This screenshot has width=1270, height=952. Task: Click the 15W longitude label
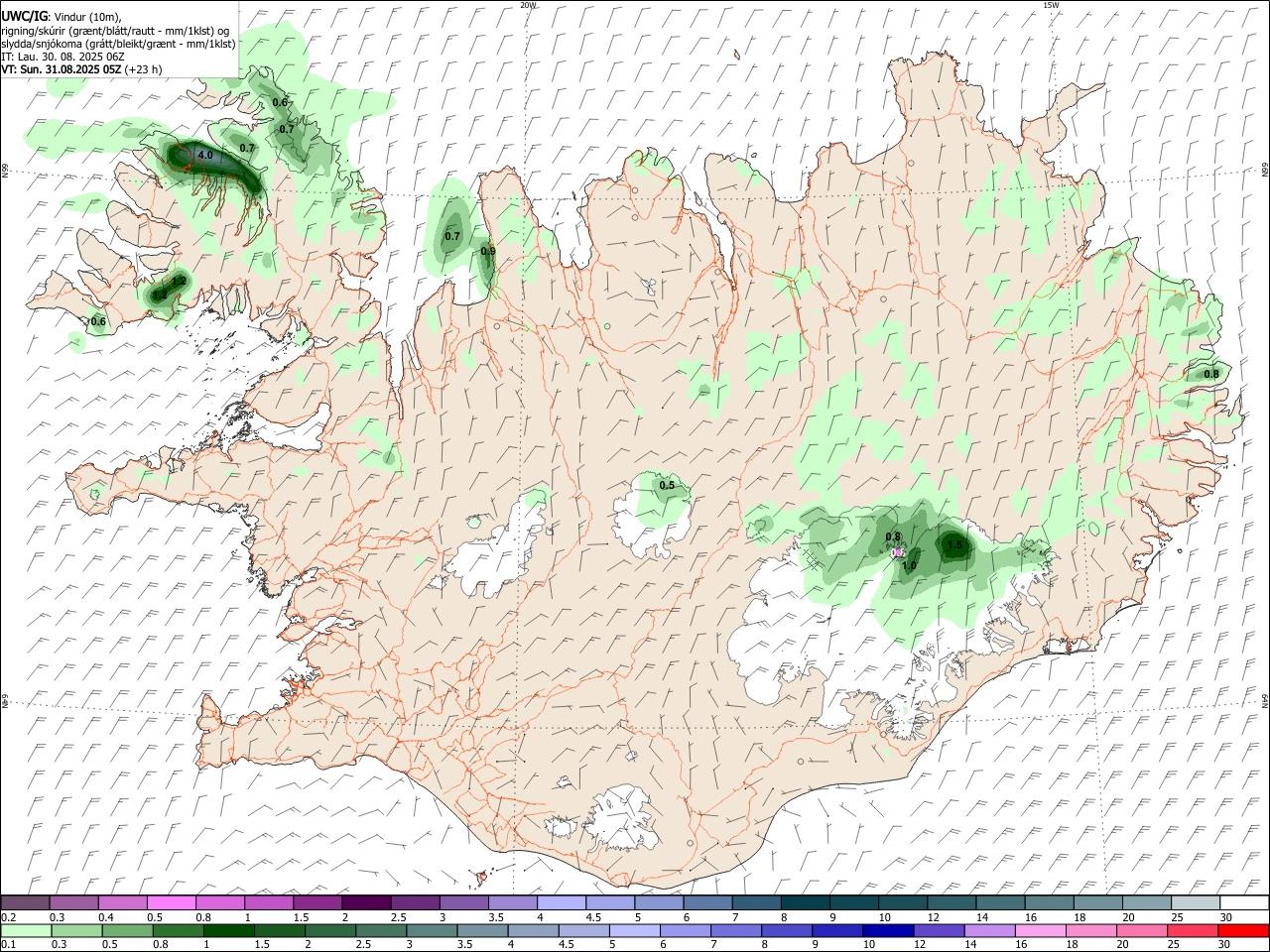coord(1051,5)
